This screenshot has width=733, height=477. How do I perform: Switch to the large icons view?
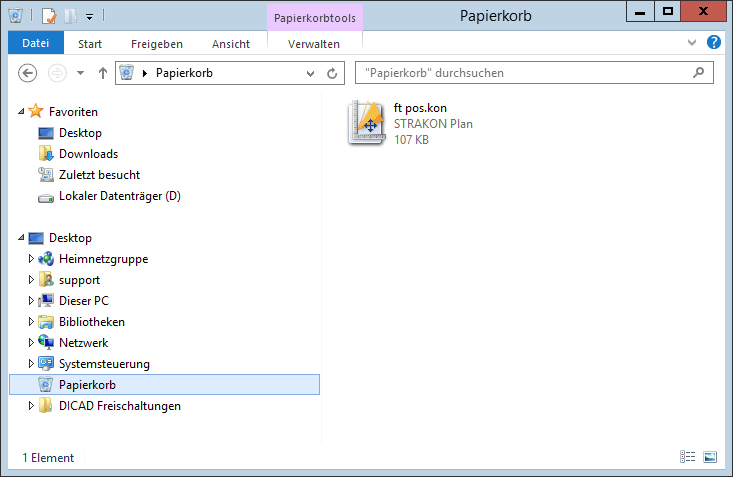coord(710,456)
